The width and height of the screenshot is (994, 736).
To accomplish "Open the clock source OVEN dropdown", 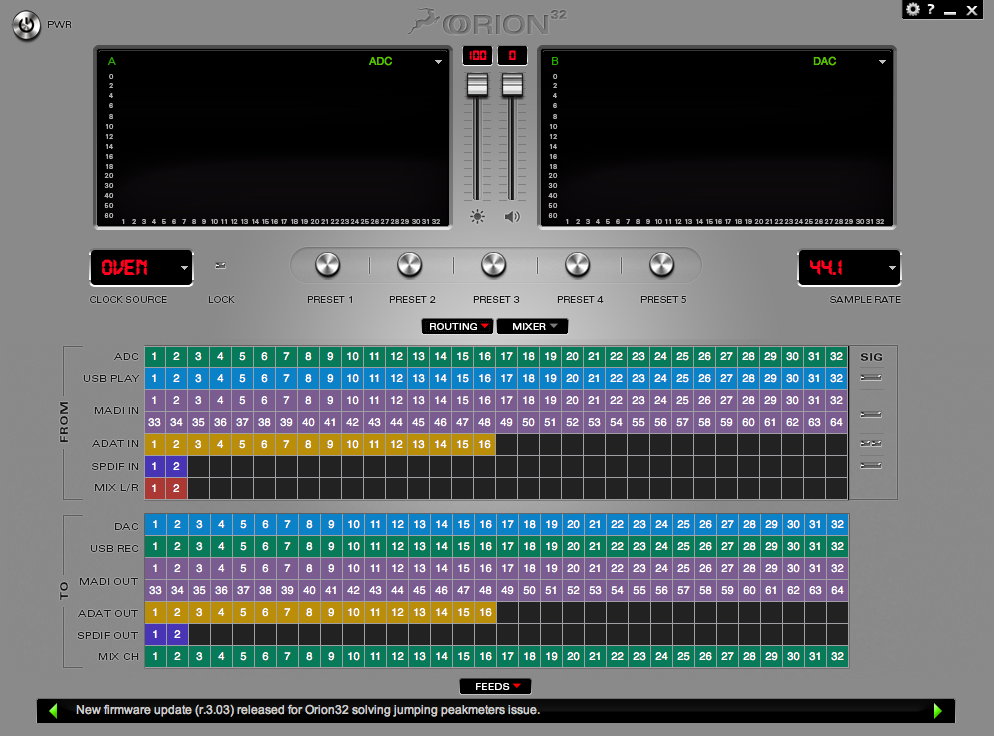I will point(141,268).
